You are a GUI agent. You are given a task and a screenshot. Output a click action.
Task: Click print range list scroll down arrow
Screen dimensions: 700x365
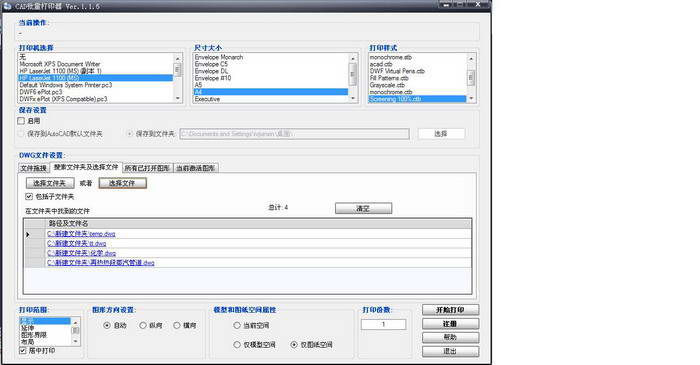(75, 341)
